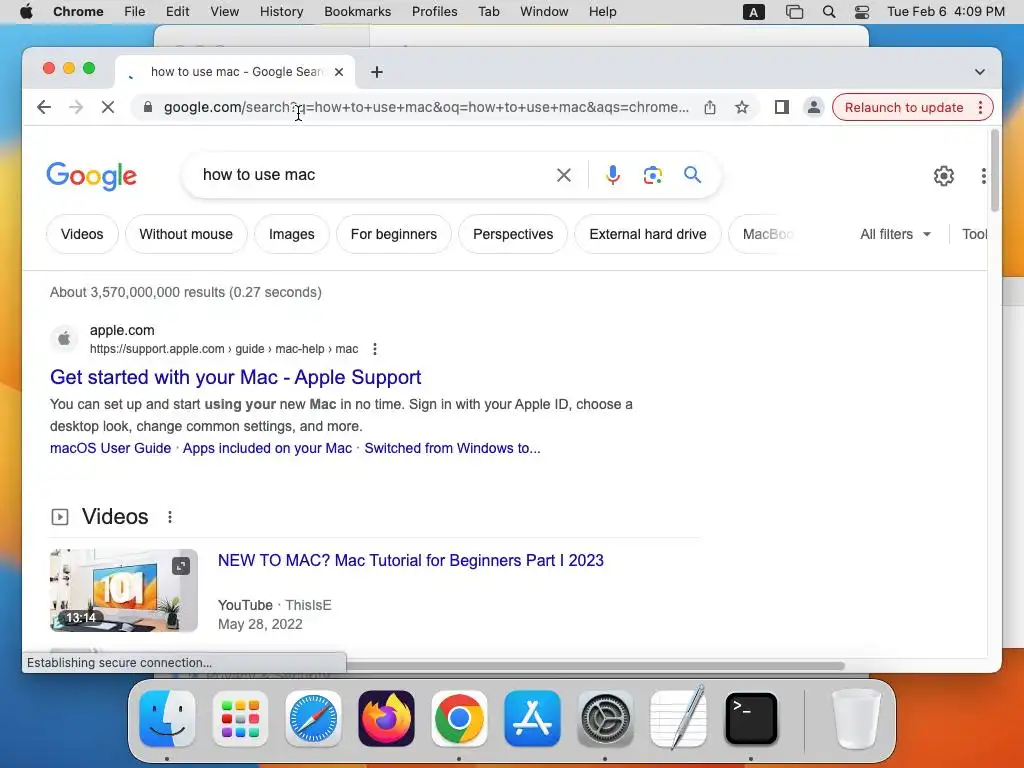The height and width of the screenshot is (768, 1024).
Task: Open the Apple menu
Action: click(x=26, y=12)
